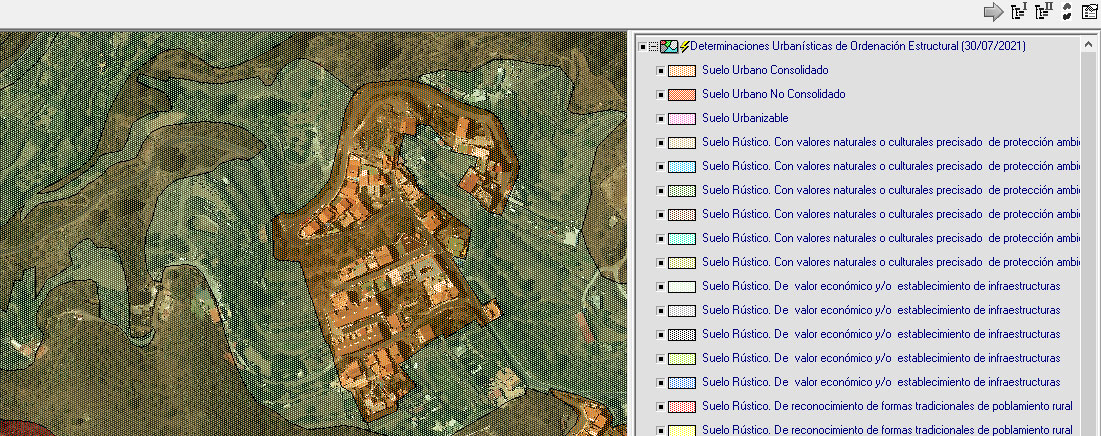Select label of the blue valor económico row
Image resolution: width=1101 pixels, height=436 pixels.
[x=881, y=382]
